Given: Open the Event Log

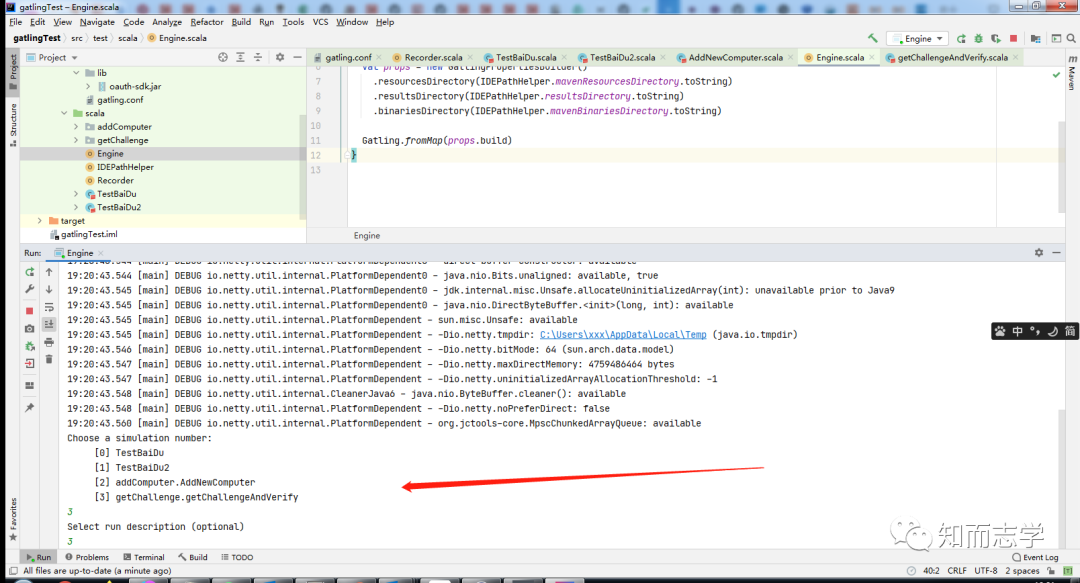Looking at the screenshot, I should pos(1035,557).
